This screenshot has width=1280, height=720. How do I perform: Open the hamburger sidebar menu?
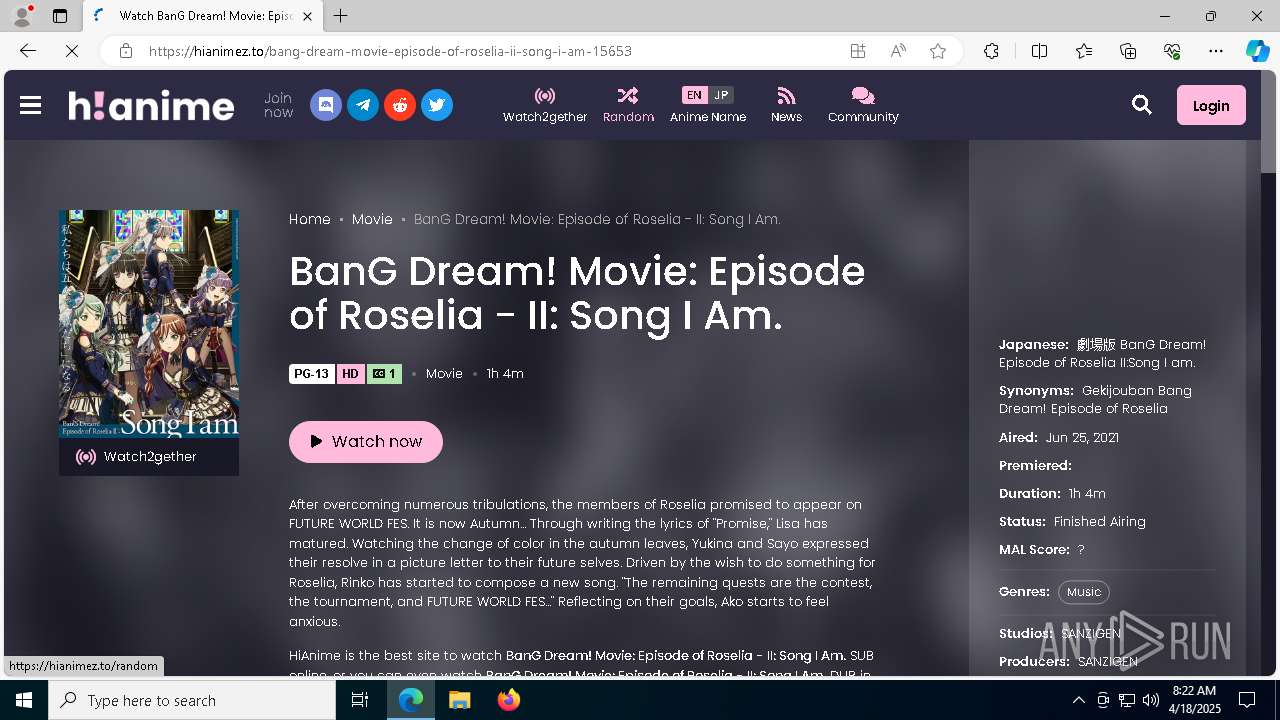pyautogui.click(x=30, y=105)
